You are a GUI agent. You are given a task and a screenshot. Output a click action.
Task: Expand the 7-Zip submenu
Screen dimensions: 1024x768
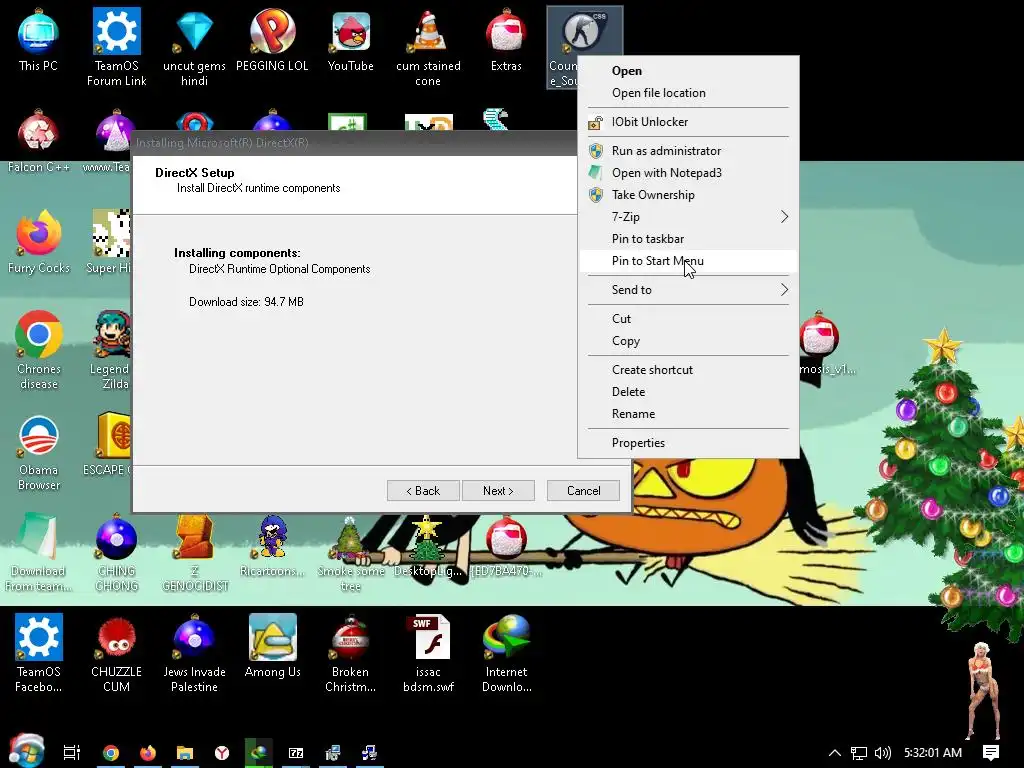click(x=688, y=217)
